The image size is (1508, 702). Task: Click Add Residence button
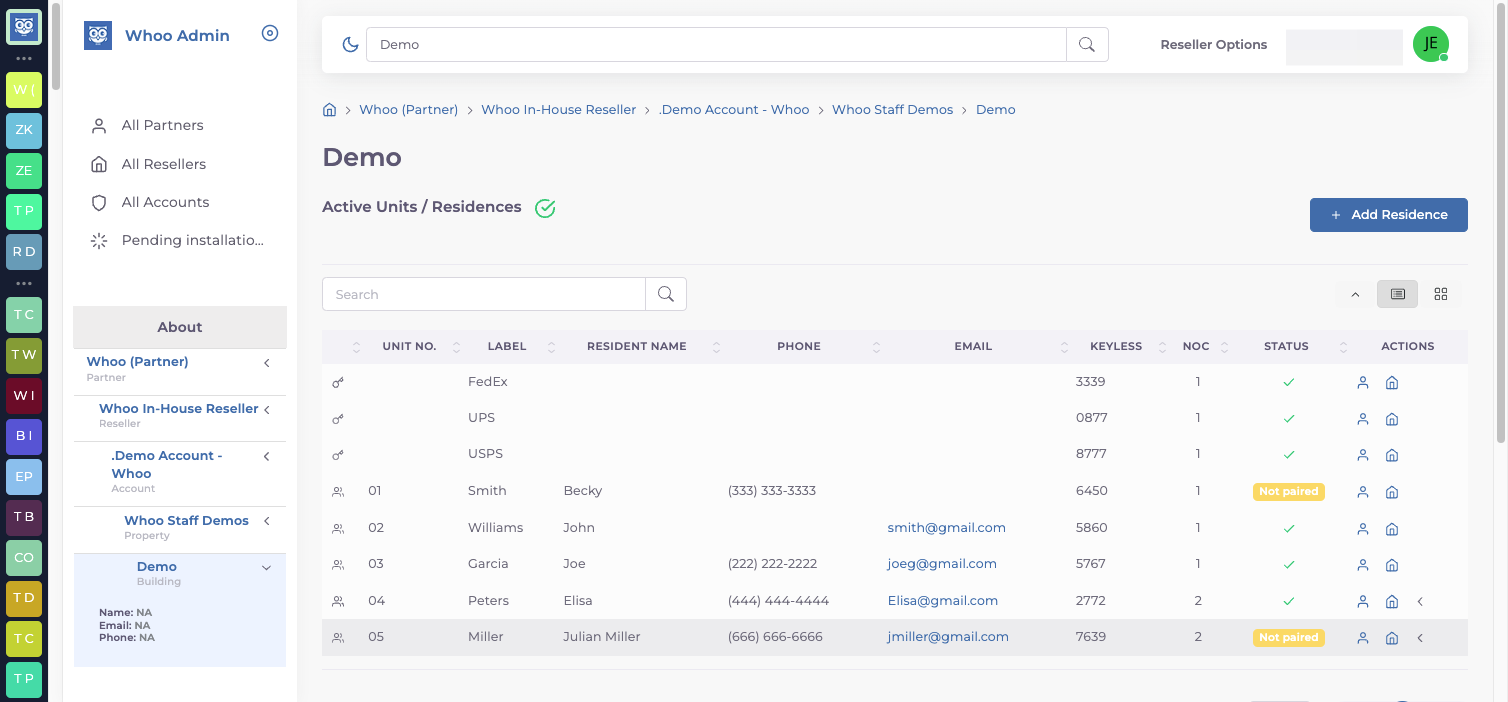click(x=1389, y=215)
